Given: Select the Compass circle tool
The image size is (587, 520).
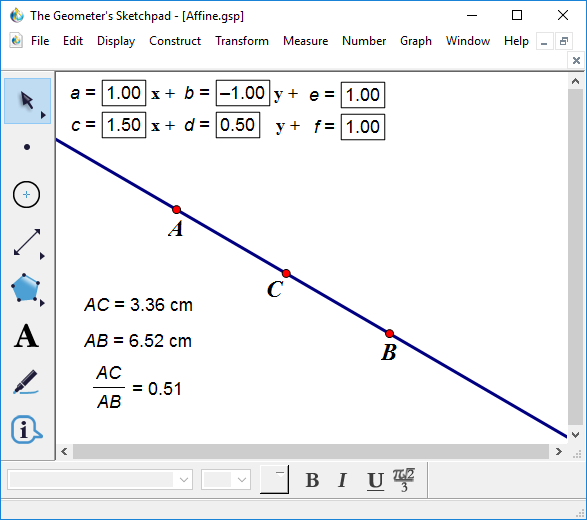Looking at the screenshot, I should [x=27, y=195].
